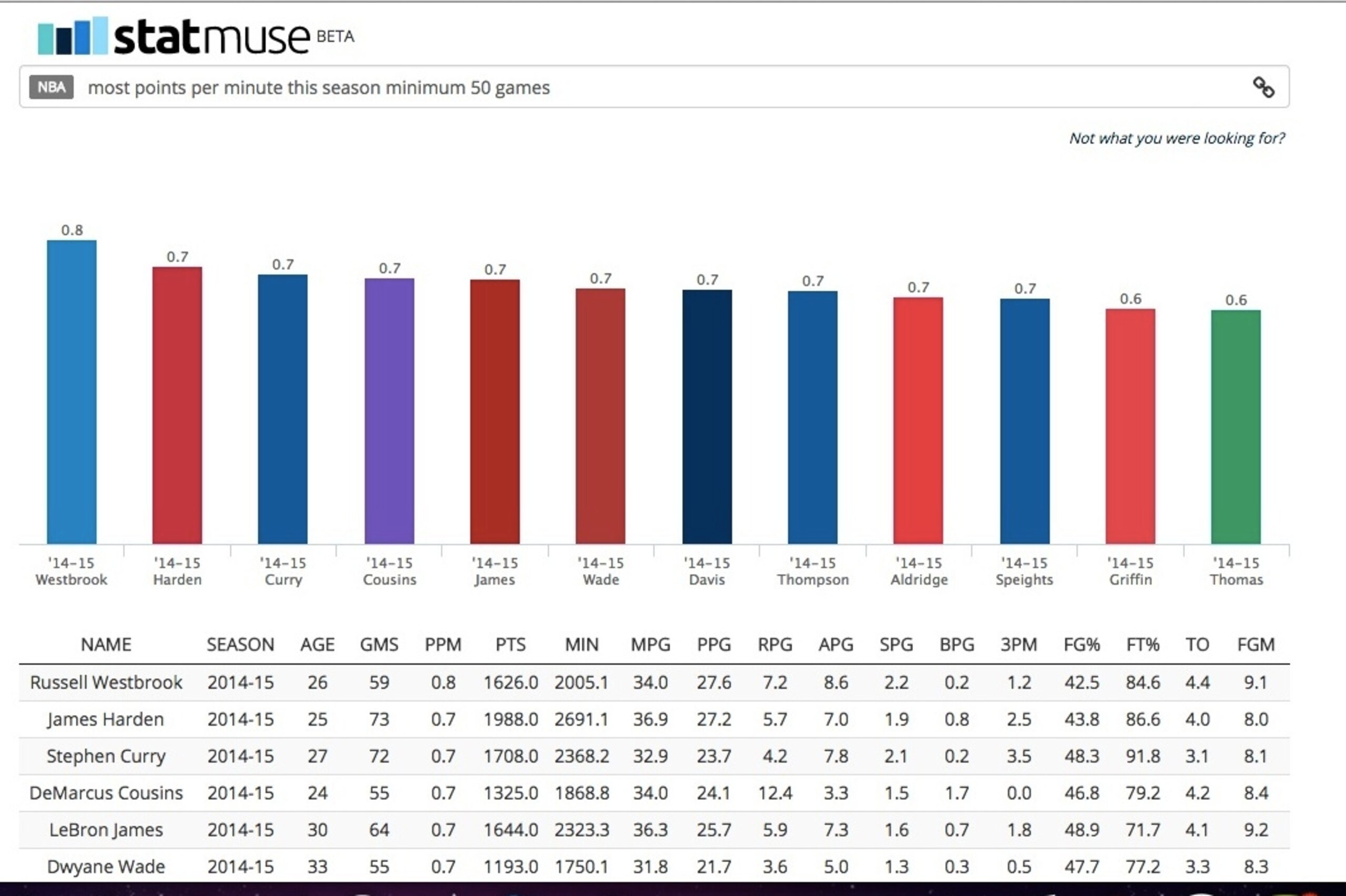
Task: Select the blue Curry bar in chart
Action: coord(283,409)
